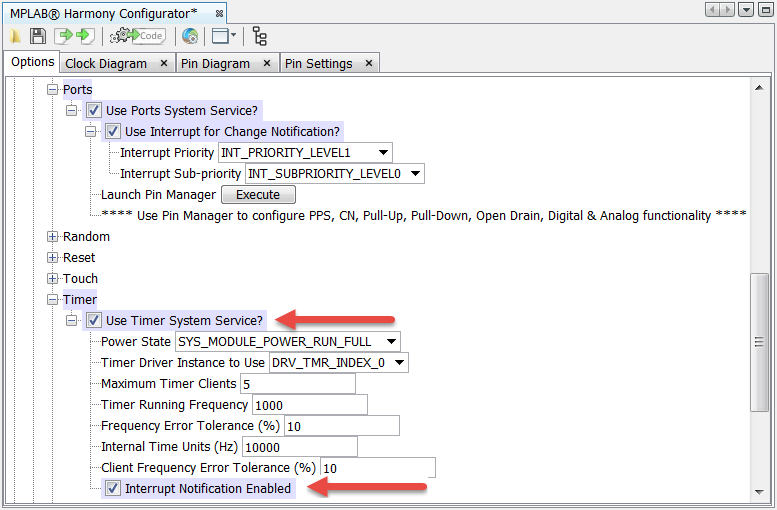Show the opened documents list dropdown arrow
The image size is (777, 510).
tap(746, 9)
